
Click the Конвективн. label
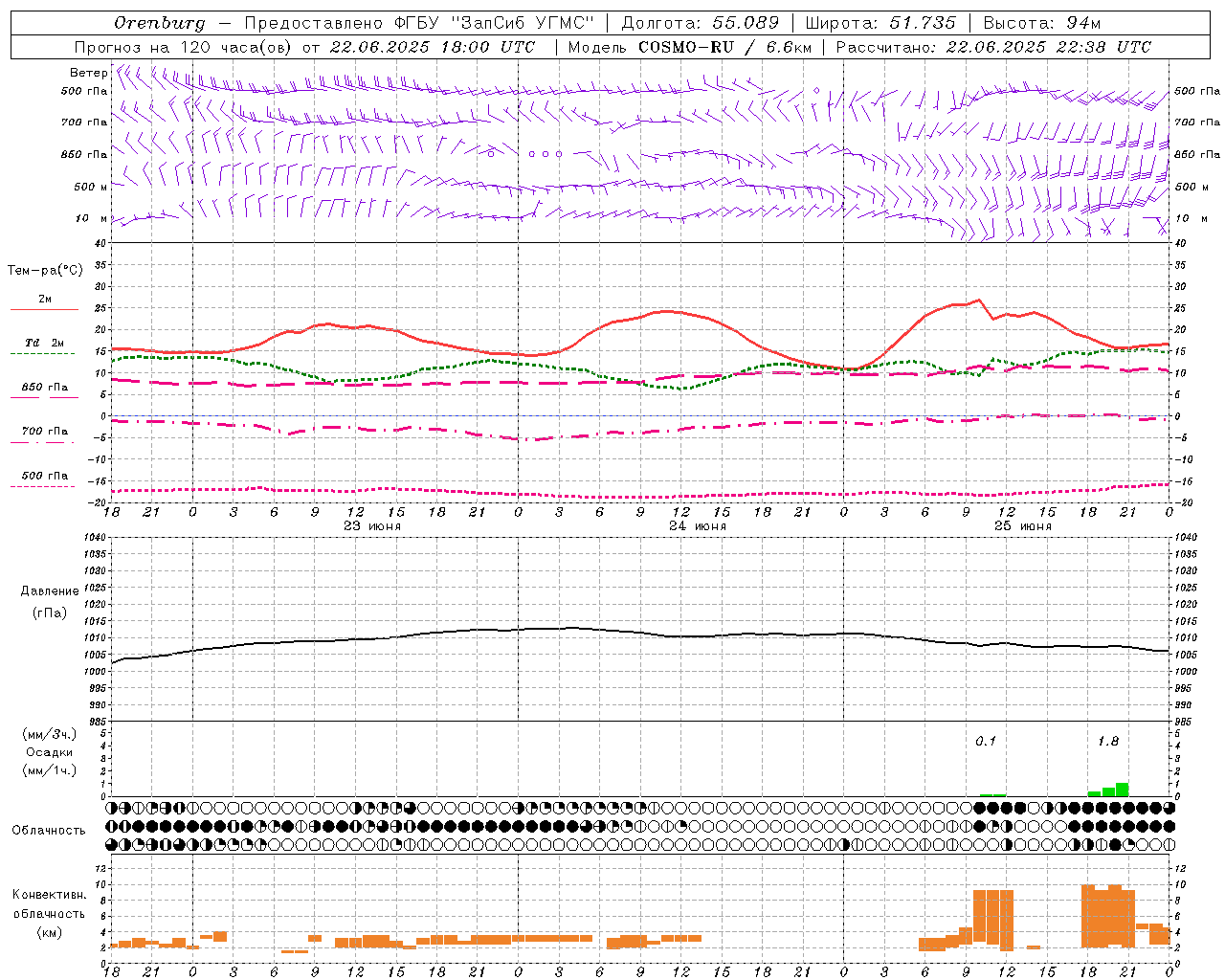pyautogui.click(x=50, y=895)
